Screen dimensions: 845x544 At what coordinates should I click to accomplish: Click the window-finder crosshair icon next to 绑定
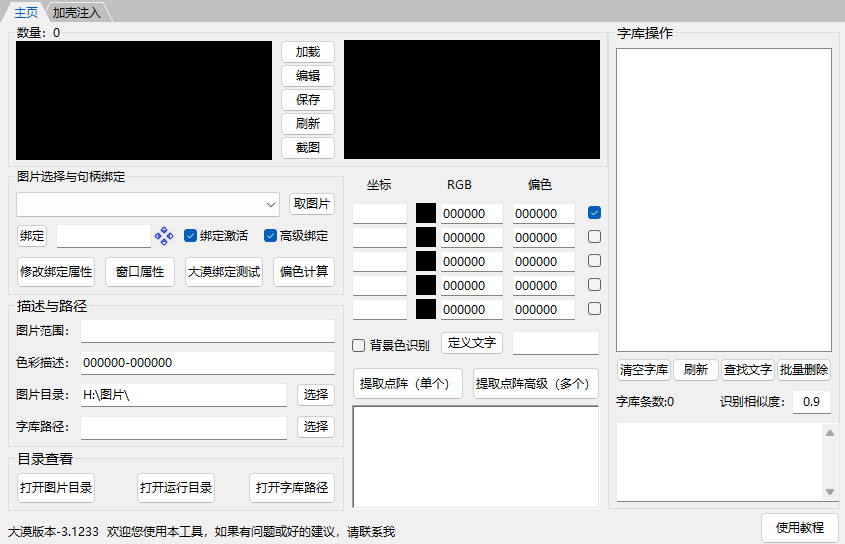point(164,236)
